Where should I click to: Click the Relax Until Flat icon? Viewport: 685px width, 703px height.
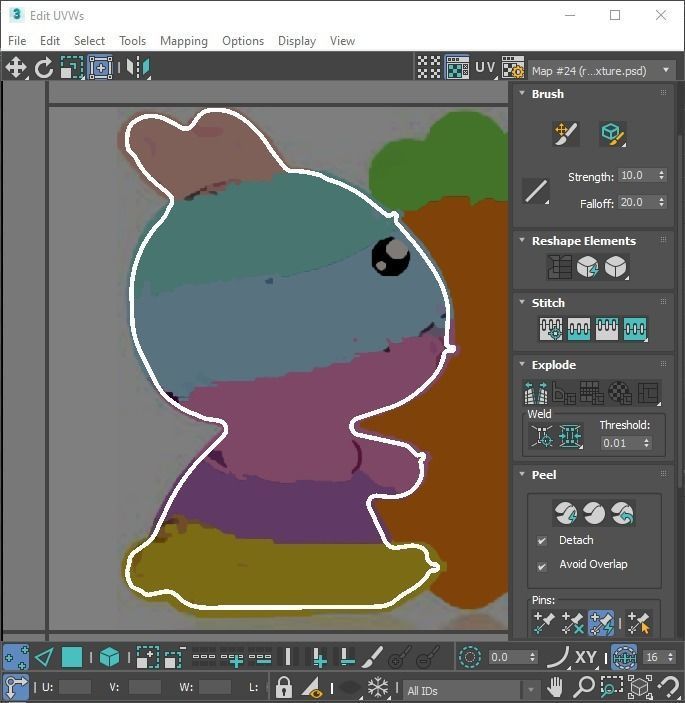coord(587,267)
